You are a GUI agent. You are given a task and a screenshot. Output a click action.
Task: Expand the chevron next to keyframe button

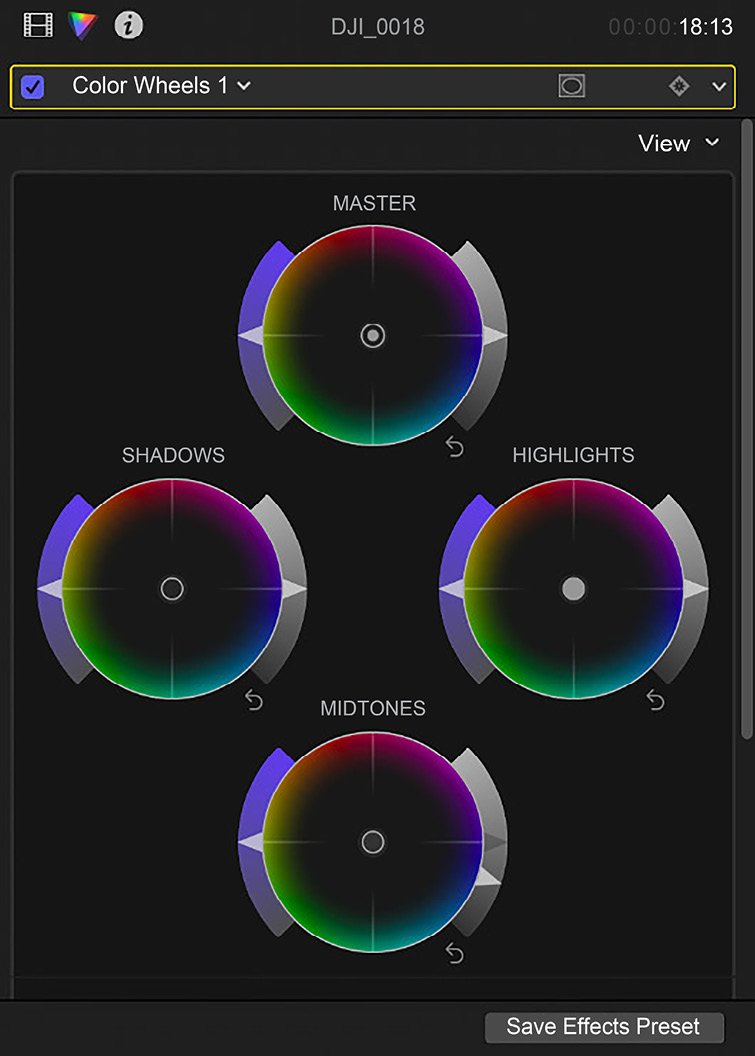coord(719,86)
